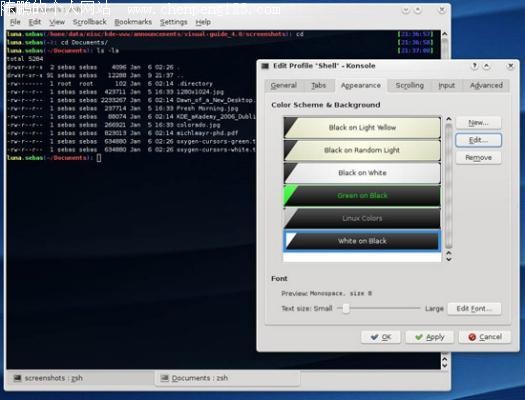The height and width of the screenshot is (400, 525).
Task: Click the colorado.jpg entry in terminal
Action: [198, 125]
